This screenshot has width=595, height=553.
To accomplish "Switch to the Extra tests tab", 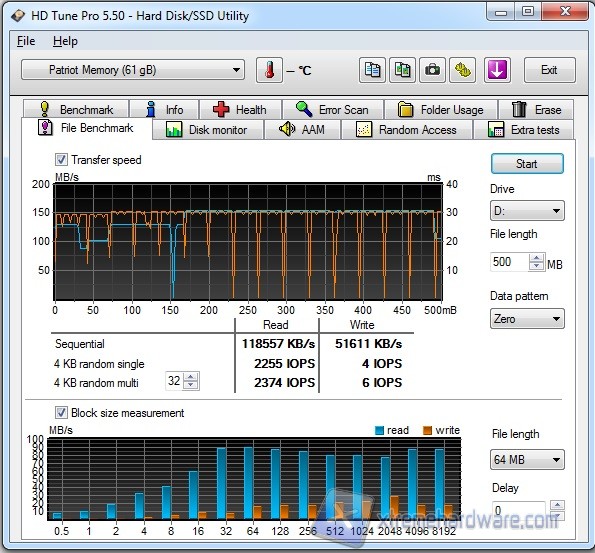I will click(x=524, y=130).
